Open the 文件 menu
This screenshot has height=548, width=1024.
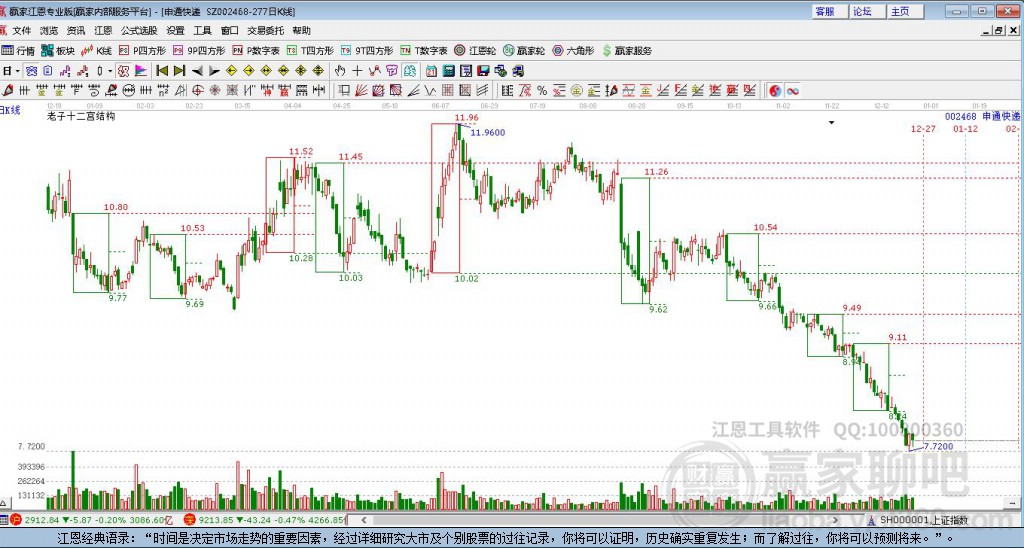(22, 31)
